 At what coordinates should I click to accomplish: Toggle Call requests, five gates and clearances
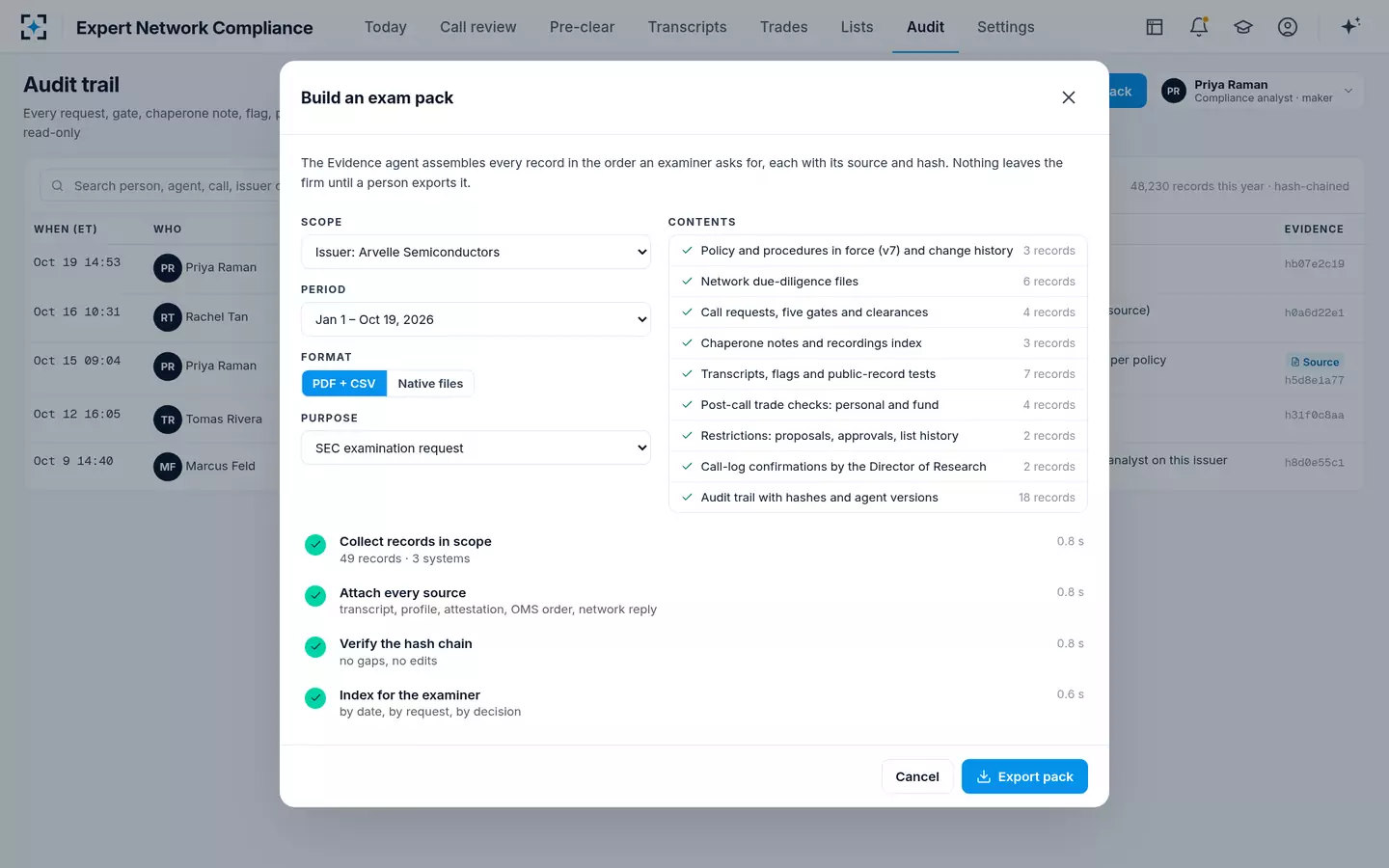click(878, 312)
